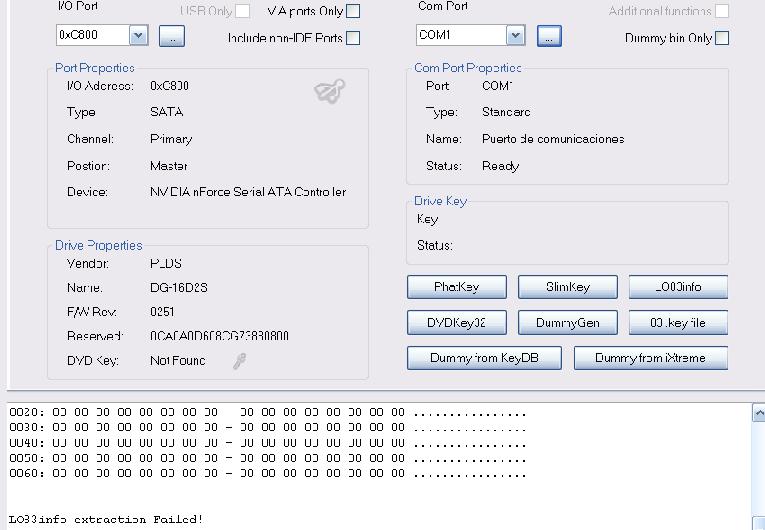Image resolution: width=765 pixels, height=530 pixels.
Task: Click the Type value SATA
Action: (166, 112)
